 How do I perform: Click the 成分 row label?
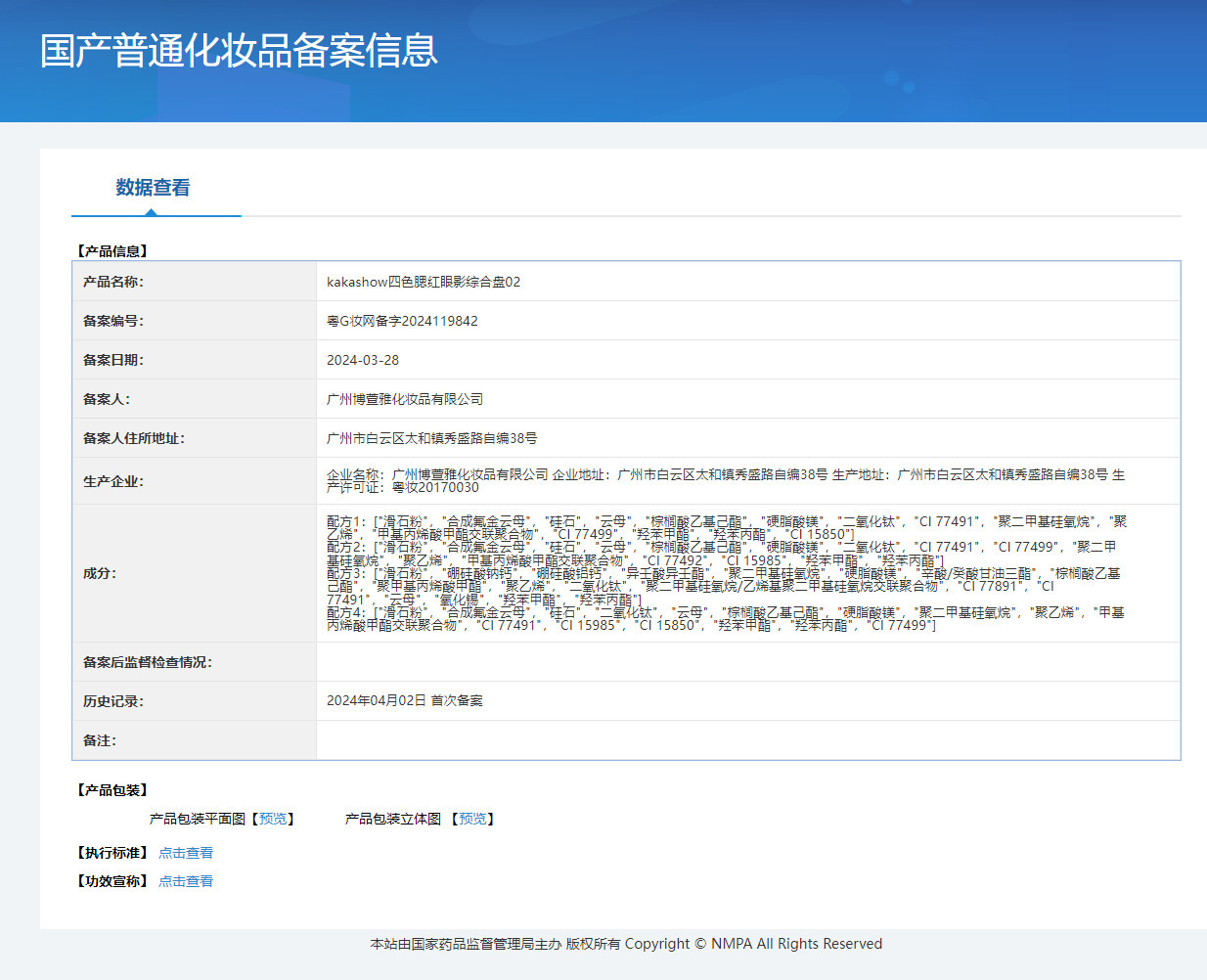click(x=100, y=573)
